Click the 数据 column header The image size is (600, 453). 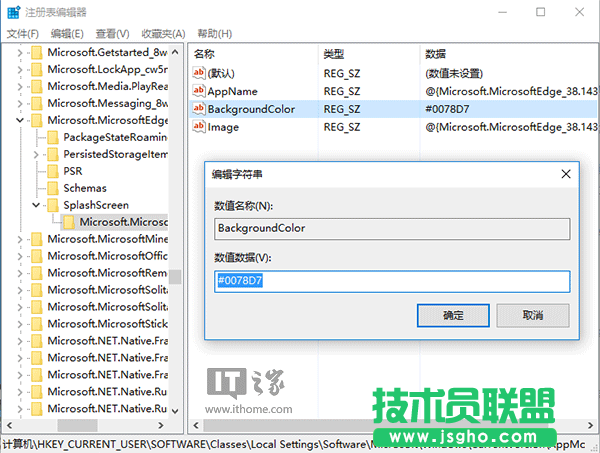[435, 54]
